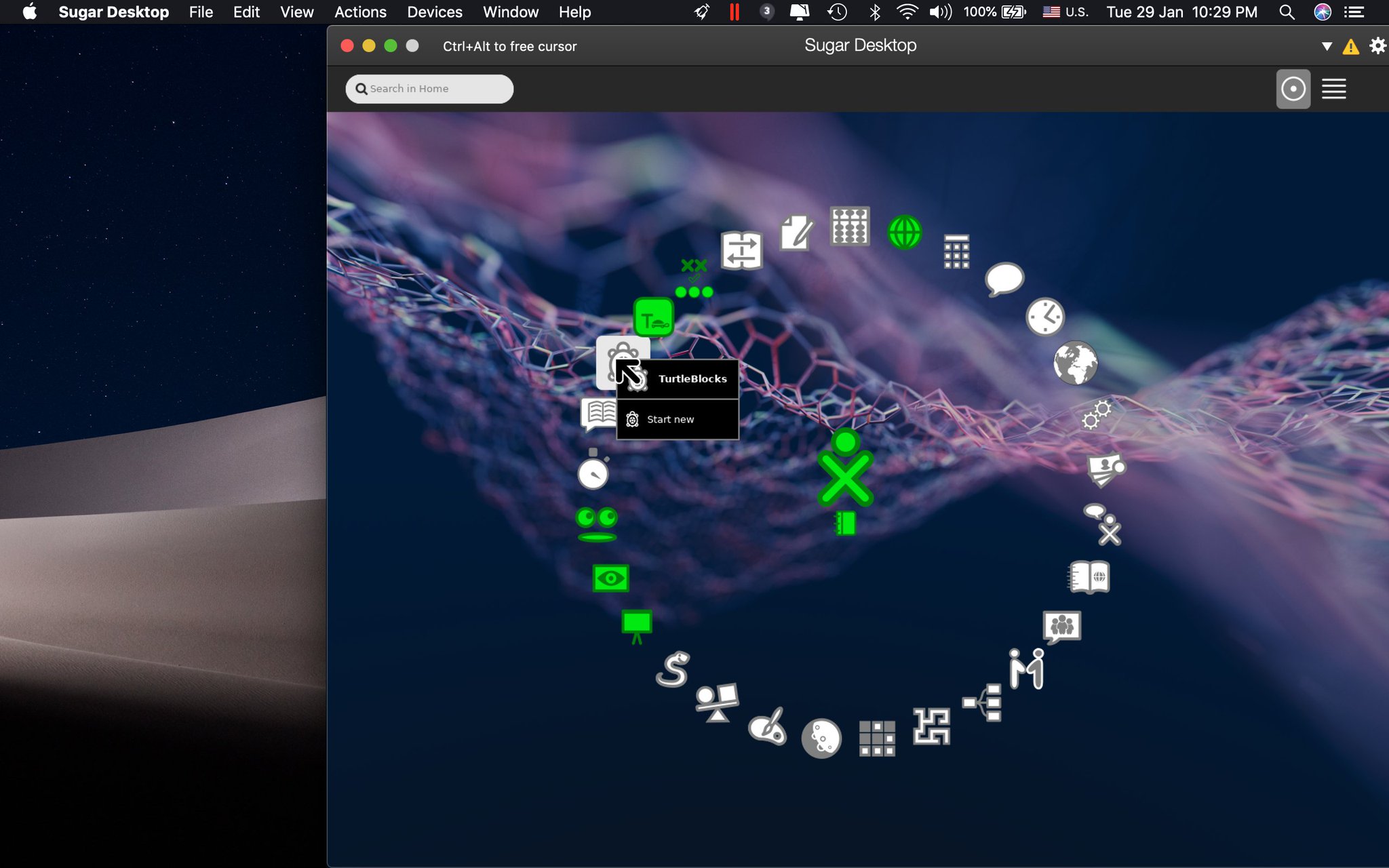
Task: Open the Notification Center list icon
Action: click(1354, 12)
